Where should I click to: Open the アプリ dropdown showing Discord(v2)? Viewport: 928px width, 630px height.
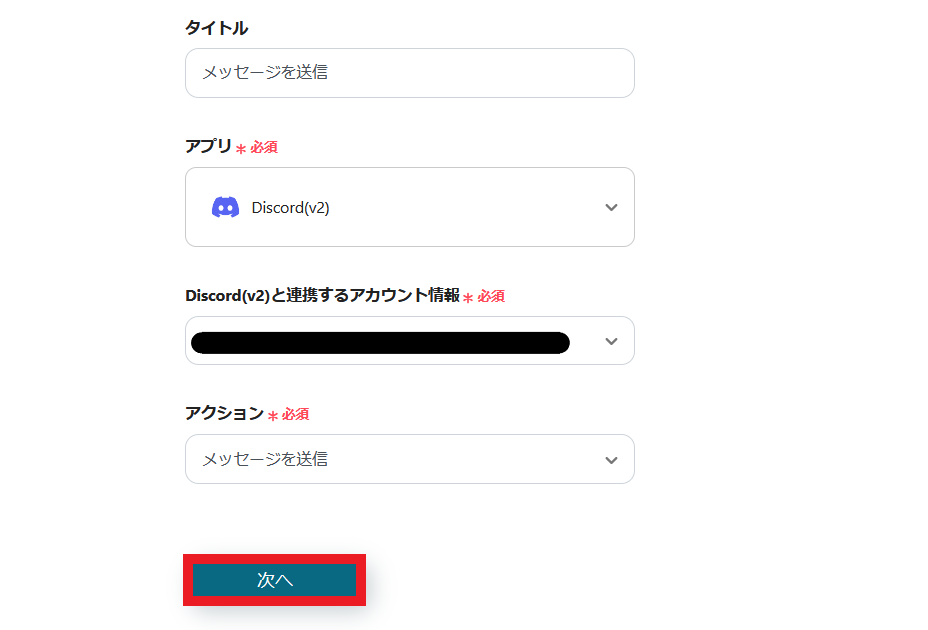[409, 207]
